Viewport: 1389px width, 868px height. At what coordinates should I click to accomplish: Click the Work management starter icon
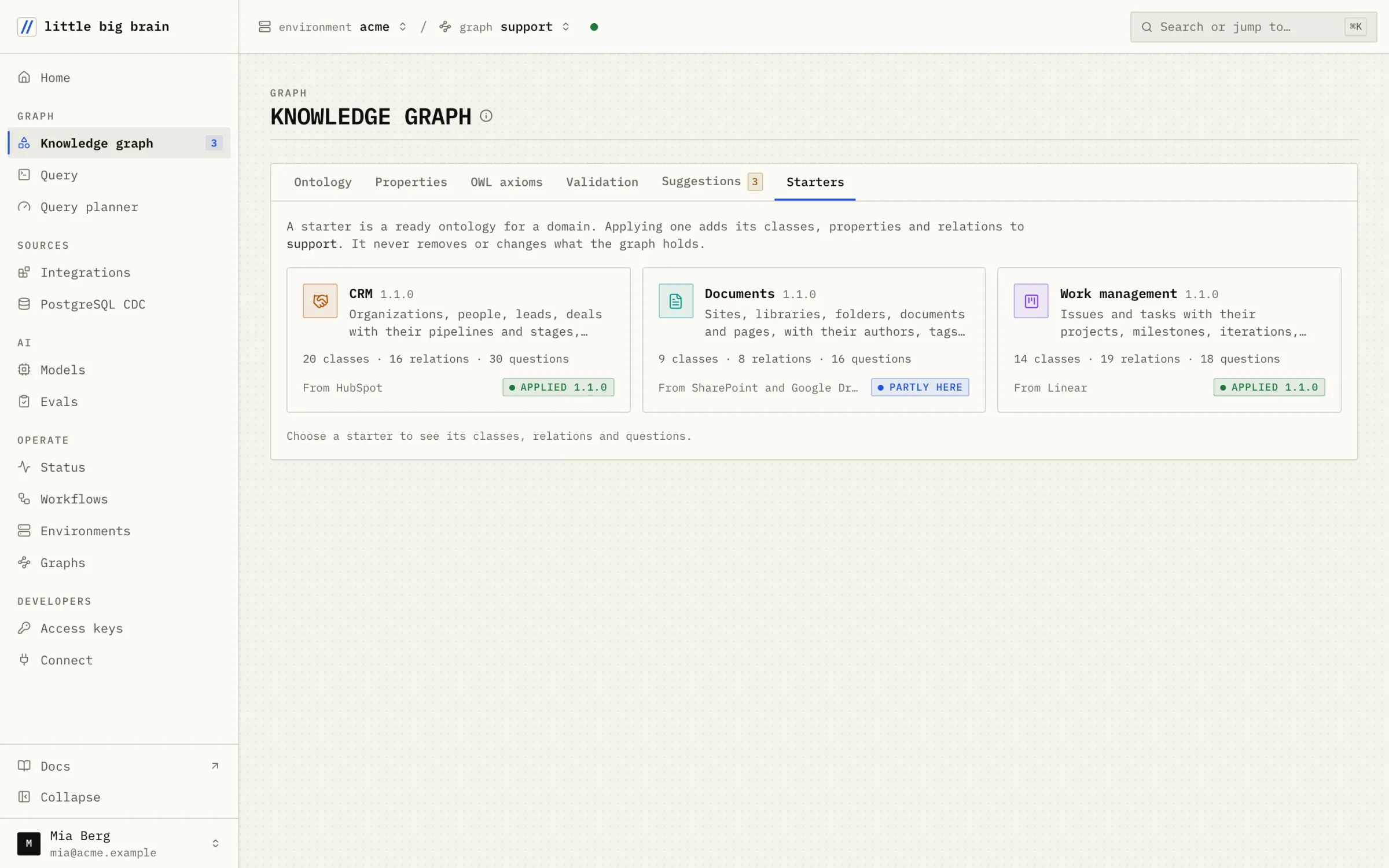[1031, 301]
